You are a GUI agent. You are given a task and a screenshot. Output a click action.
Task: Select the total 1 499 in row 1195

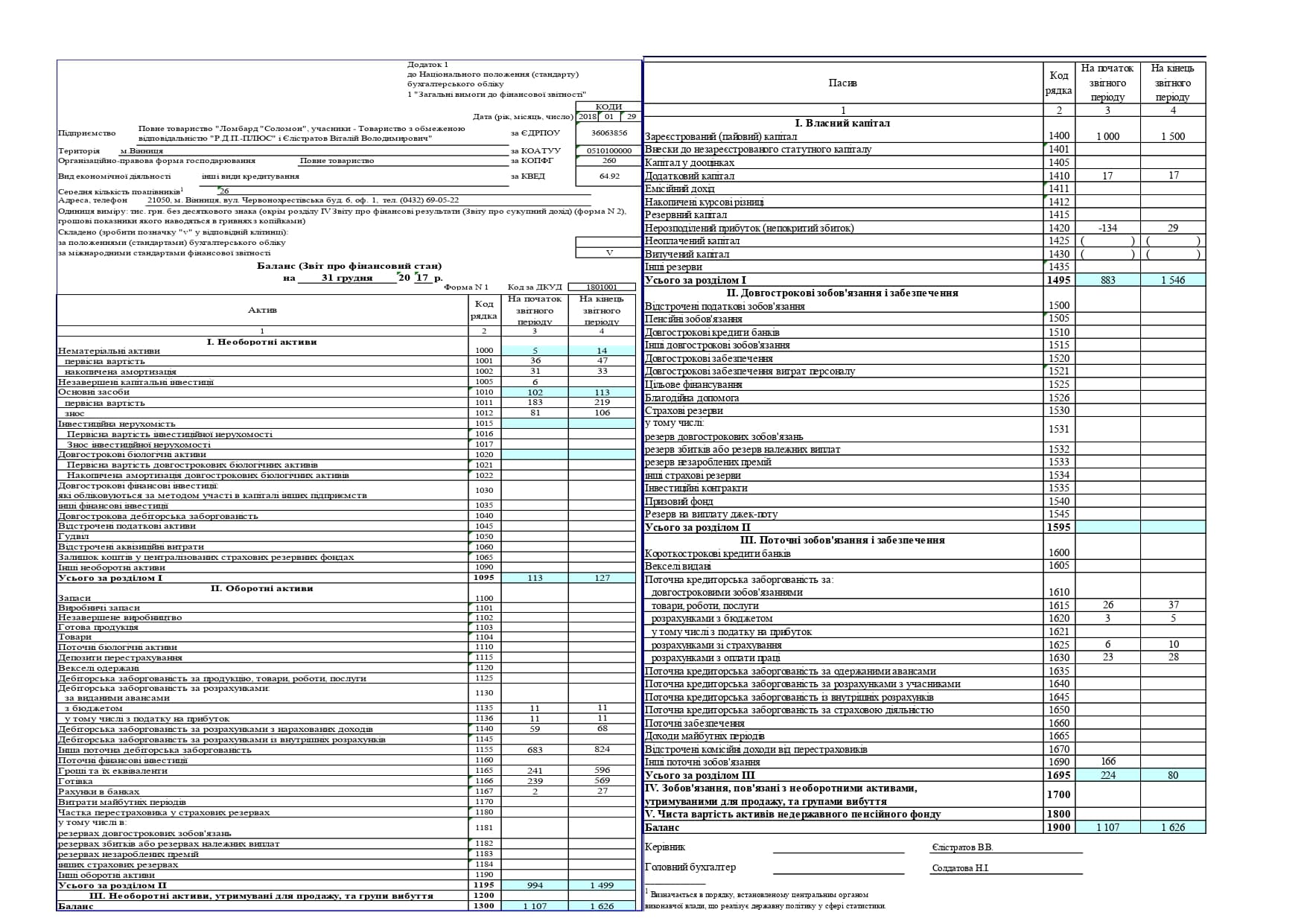click(x=602, y=885)
